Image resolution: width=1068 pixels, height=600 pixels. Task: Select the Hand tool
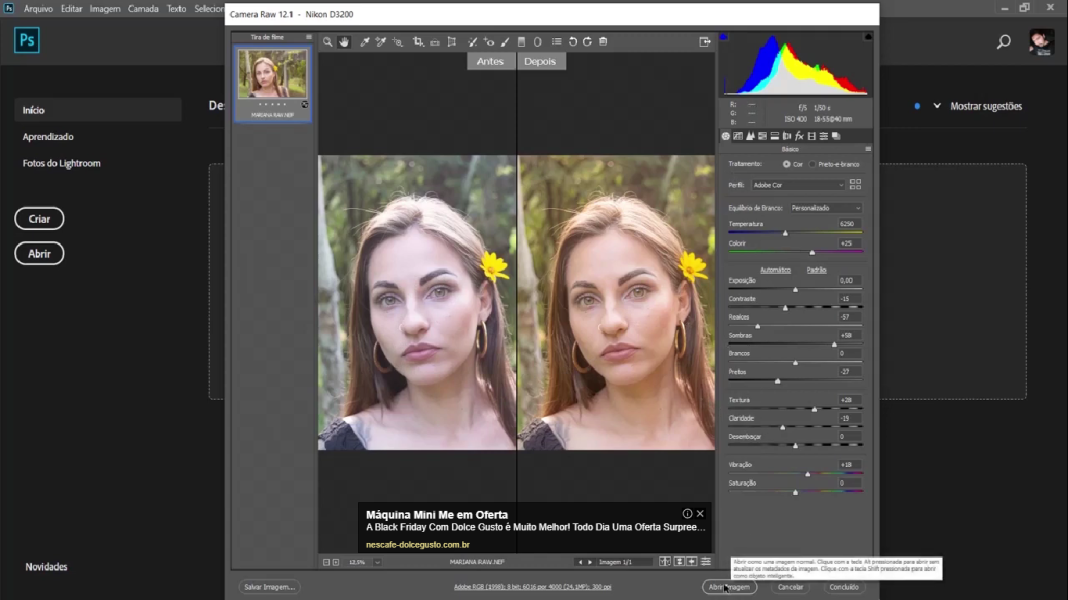pos(344,42)
